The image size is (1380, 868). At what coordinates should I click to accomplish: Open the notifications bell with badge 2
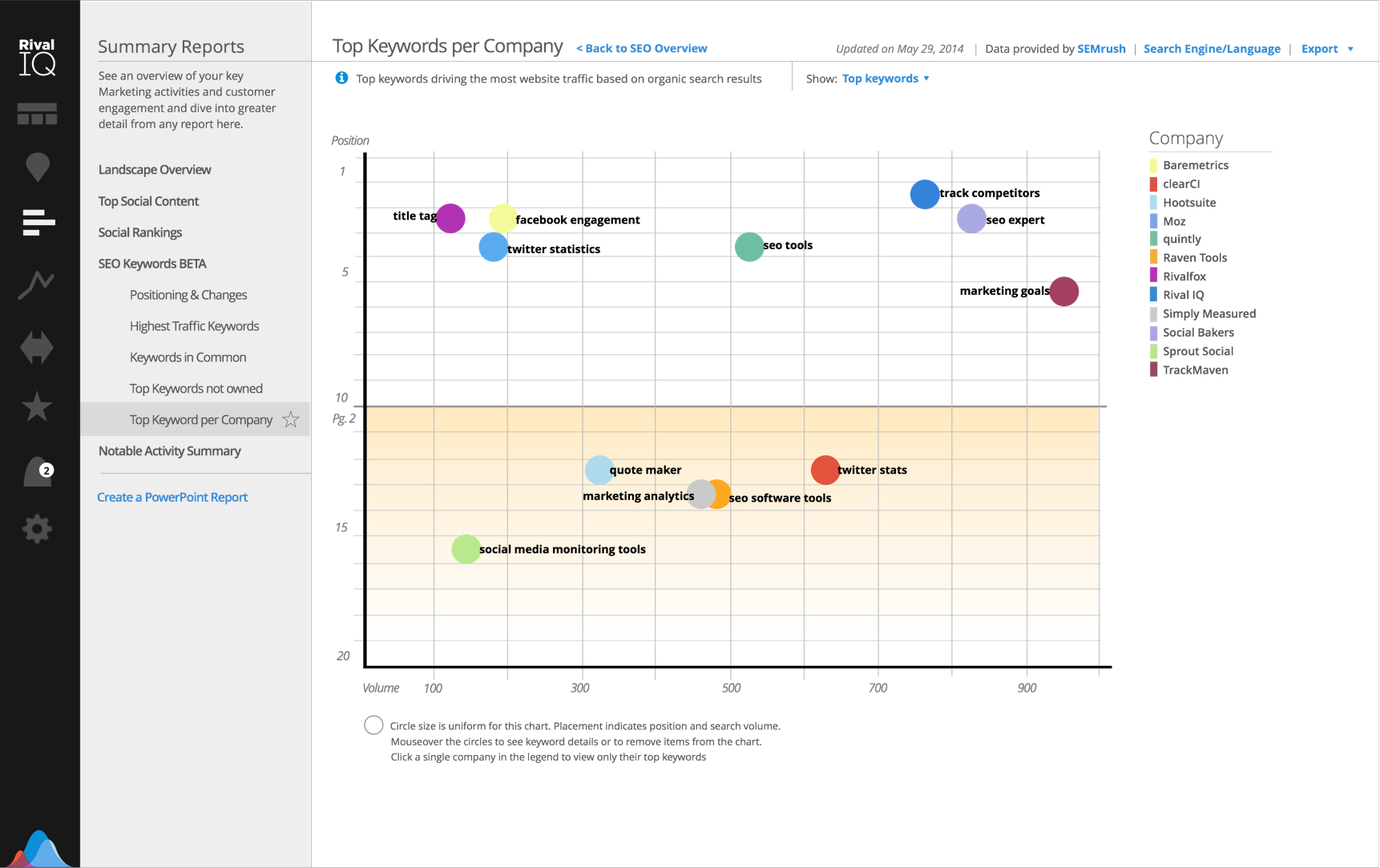38,471
